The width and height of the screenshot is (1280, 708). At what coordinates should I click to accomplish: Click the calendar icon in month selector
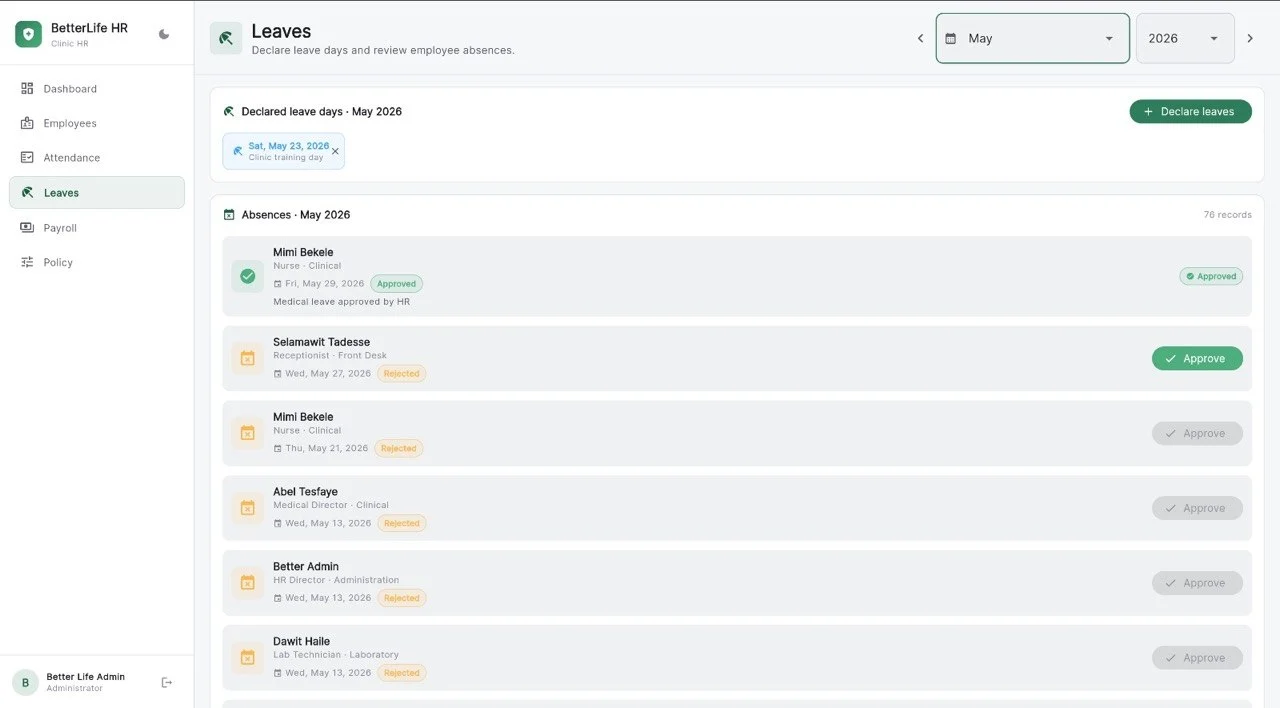point(951,38)
